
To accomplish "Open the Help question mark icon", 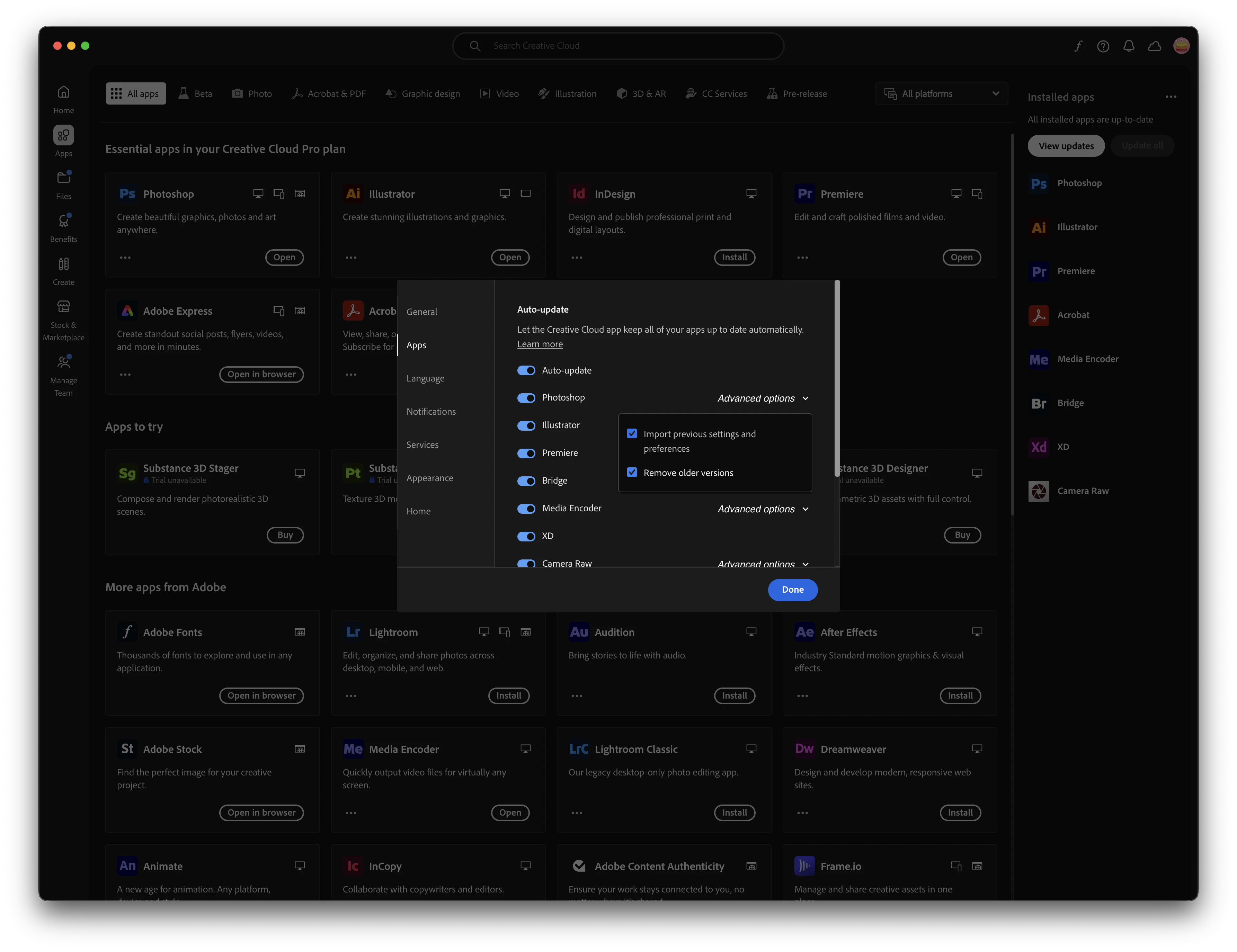I will [x=1103, y=46].
